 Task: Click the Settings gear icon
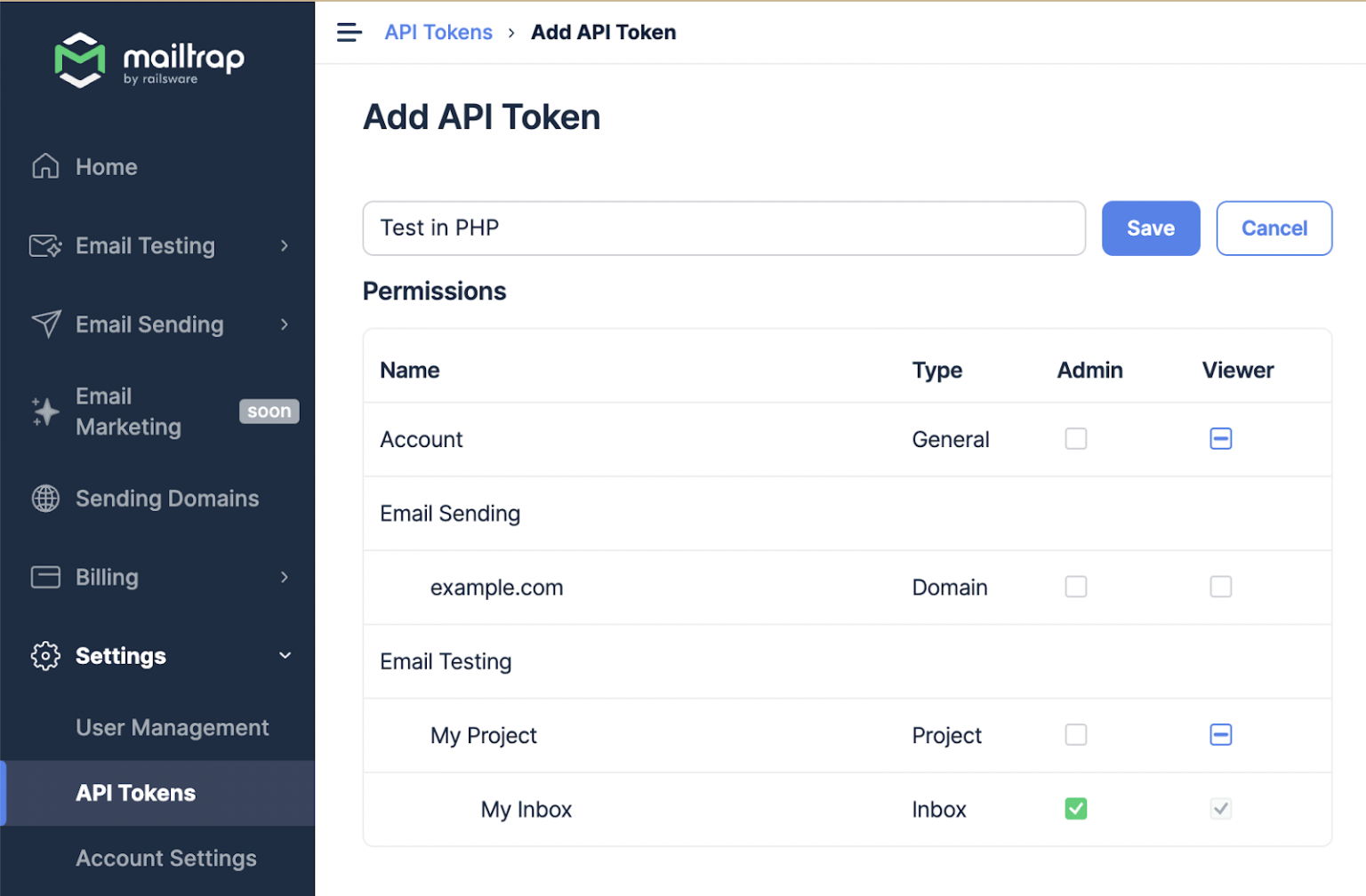[45, 656]
